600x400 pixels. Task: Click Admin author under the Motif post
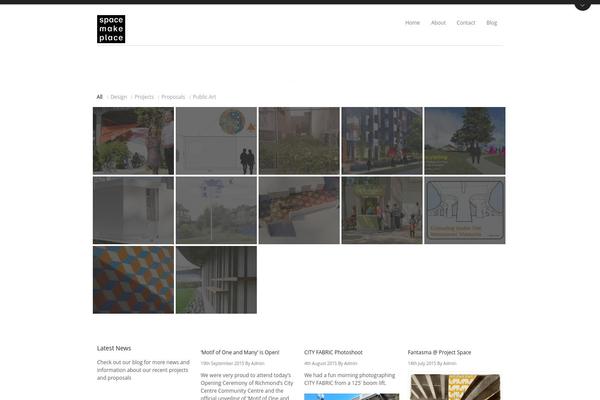(258, 363)
